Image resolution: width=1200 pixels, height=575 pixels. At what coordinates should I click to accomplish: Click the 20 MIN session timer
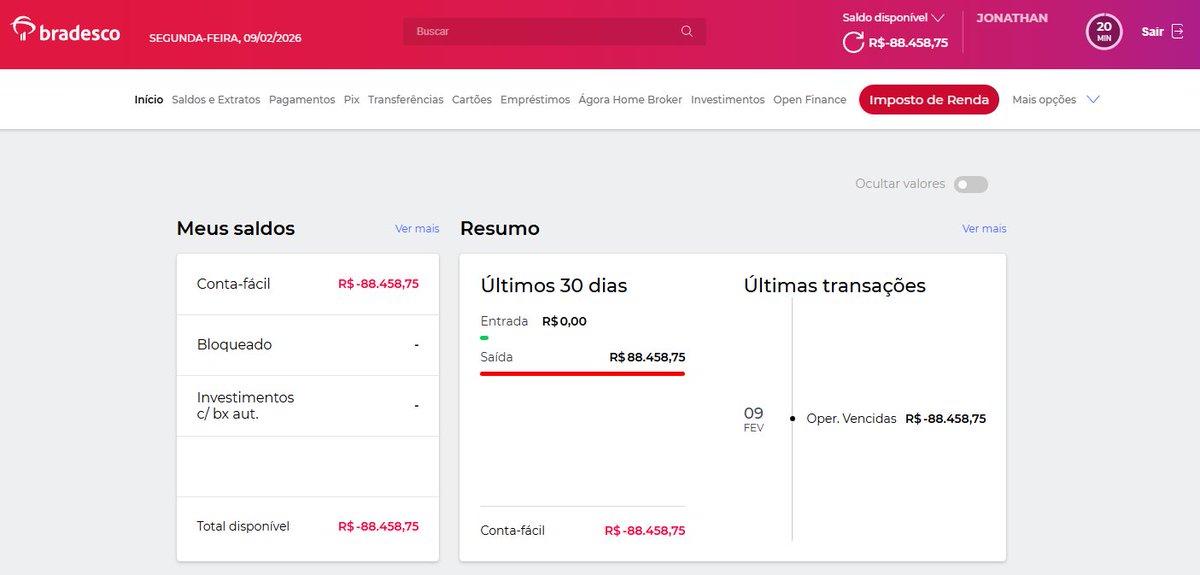[1104, 31]
